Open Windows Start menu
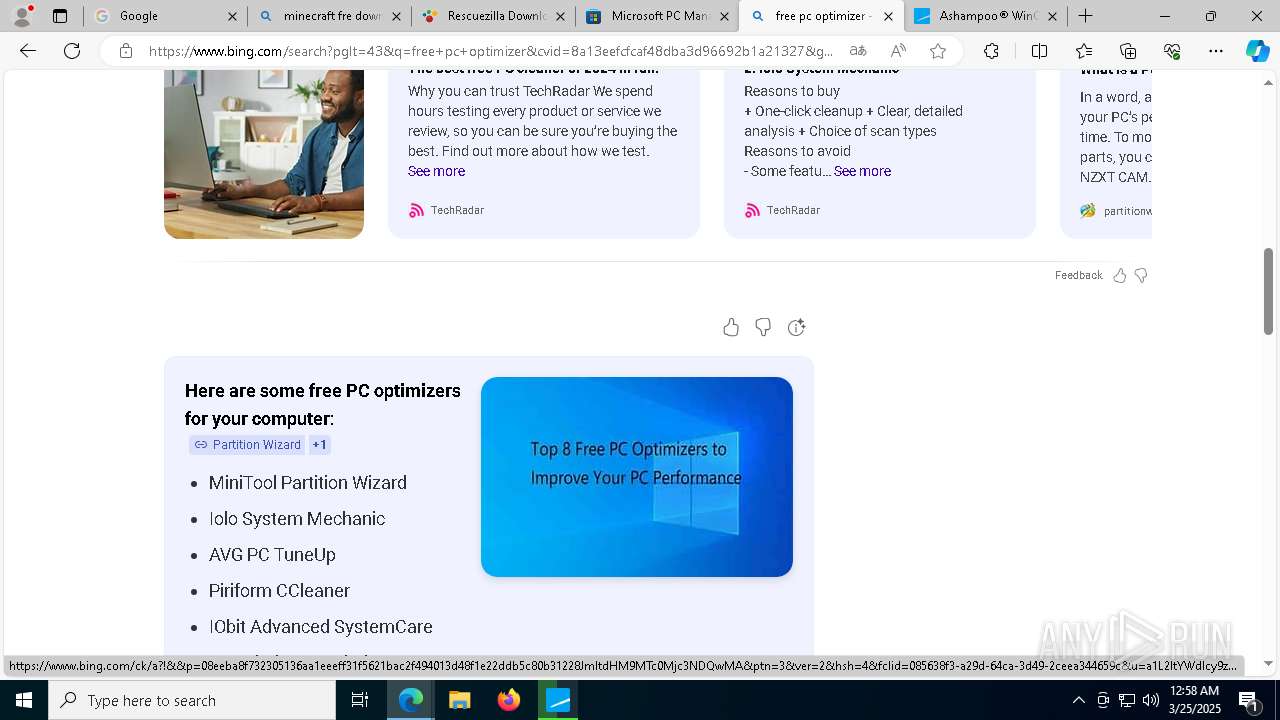This screenshot has width=1280, height=720. (24, 700)
